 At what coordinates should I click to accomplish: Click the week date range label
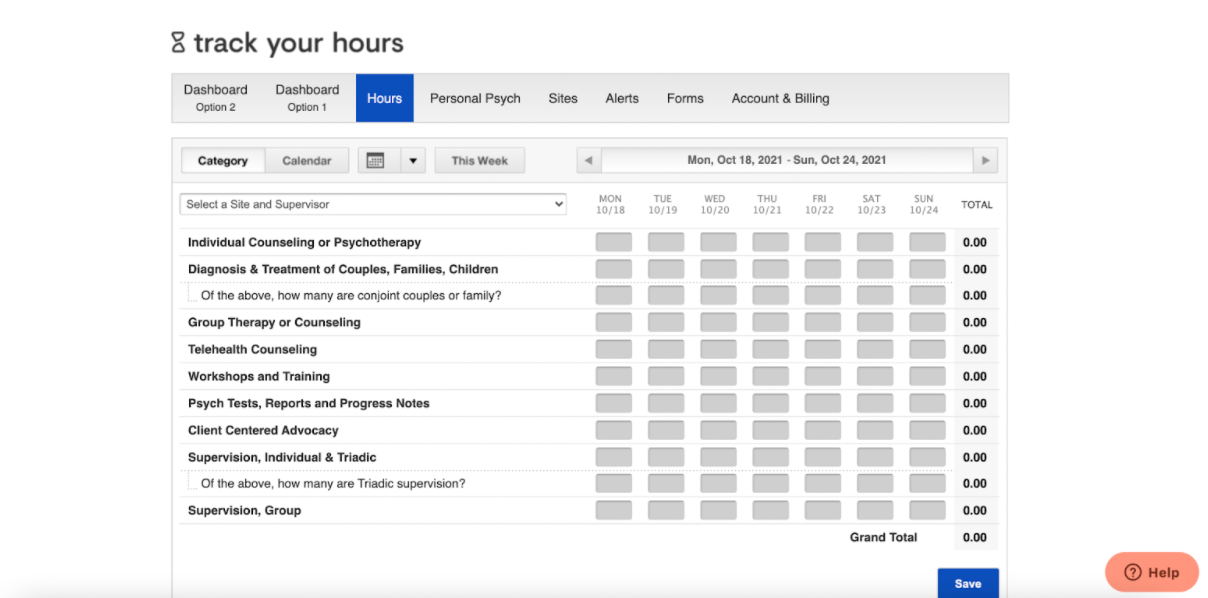click(x=787, y=160)
